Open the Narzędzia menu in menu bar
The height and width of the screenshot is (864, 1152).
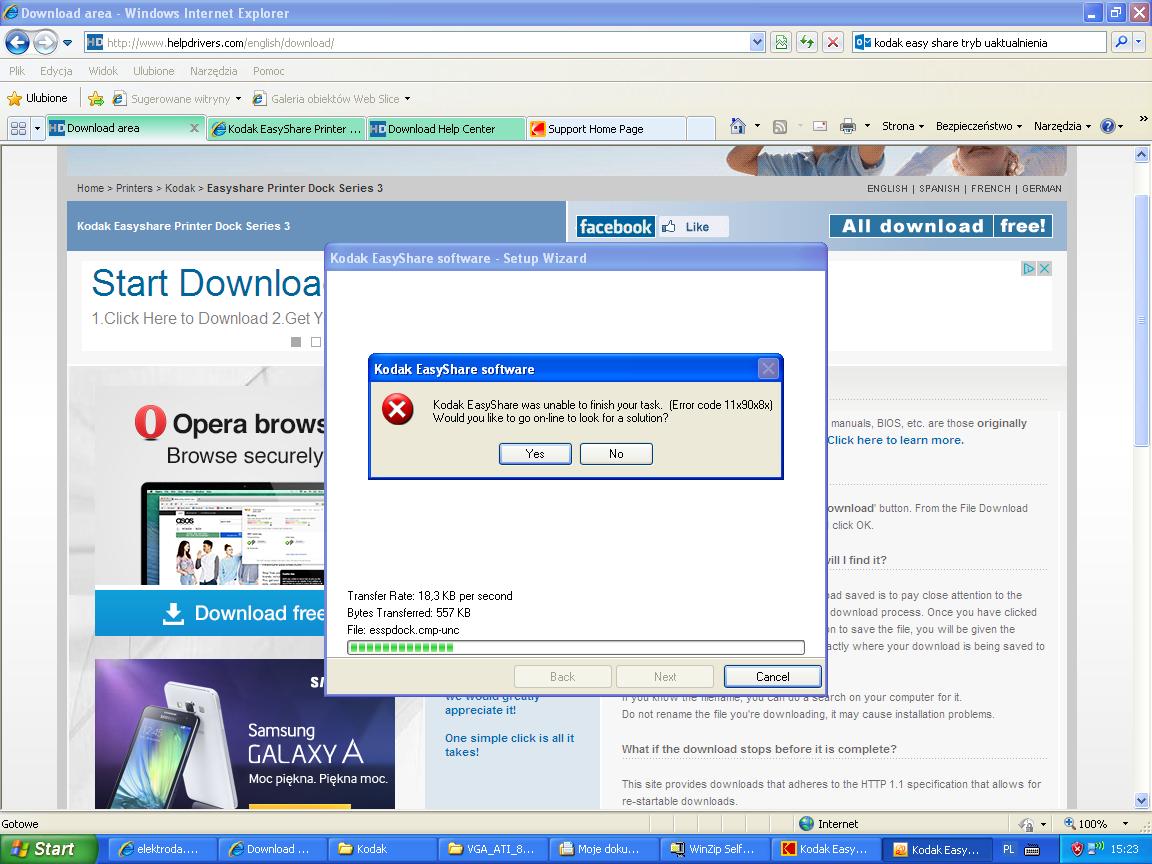point(213,71)
